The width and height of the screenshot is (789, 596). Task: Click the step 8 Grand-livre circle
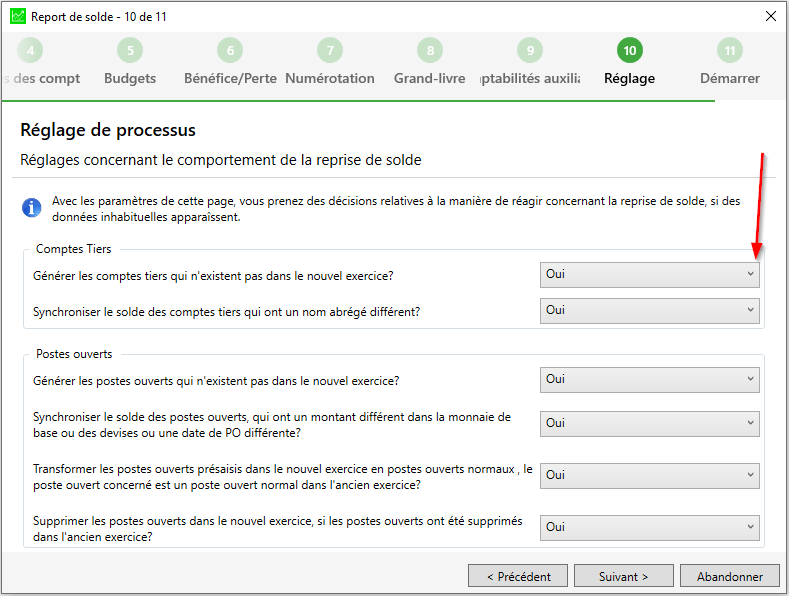pyautogui.click(x=430, y=50)
